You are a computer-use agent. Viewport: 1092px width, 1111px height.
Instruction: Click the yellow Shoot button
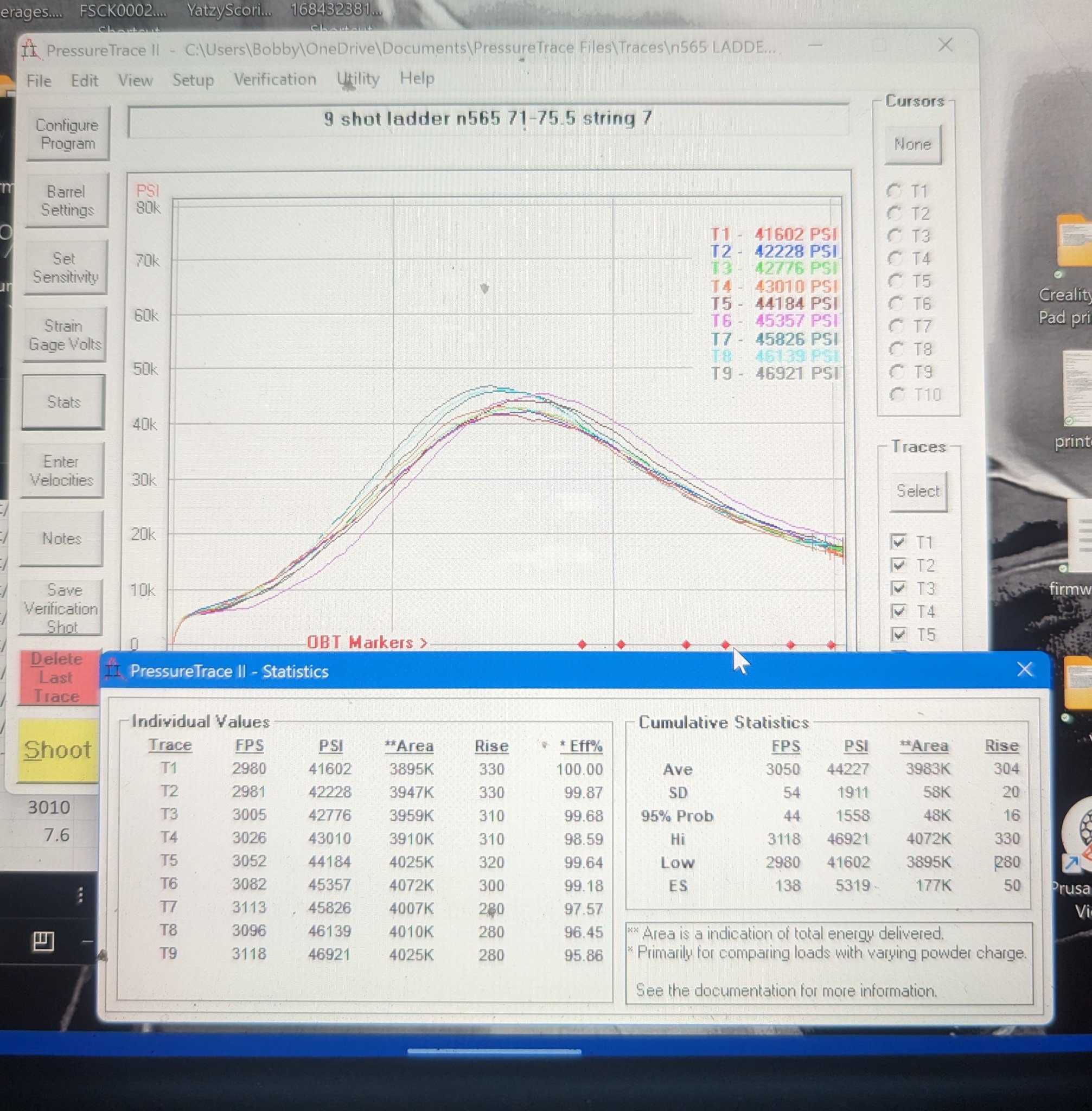coord(58,750)
